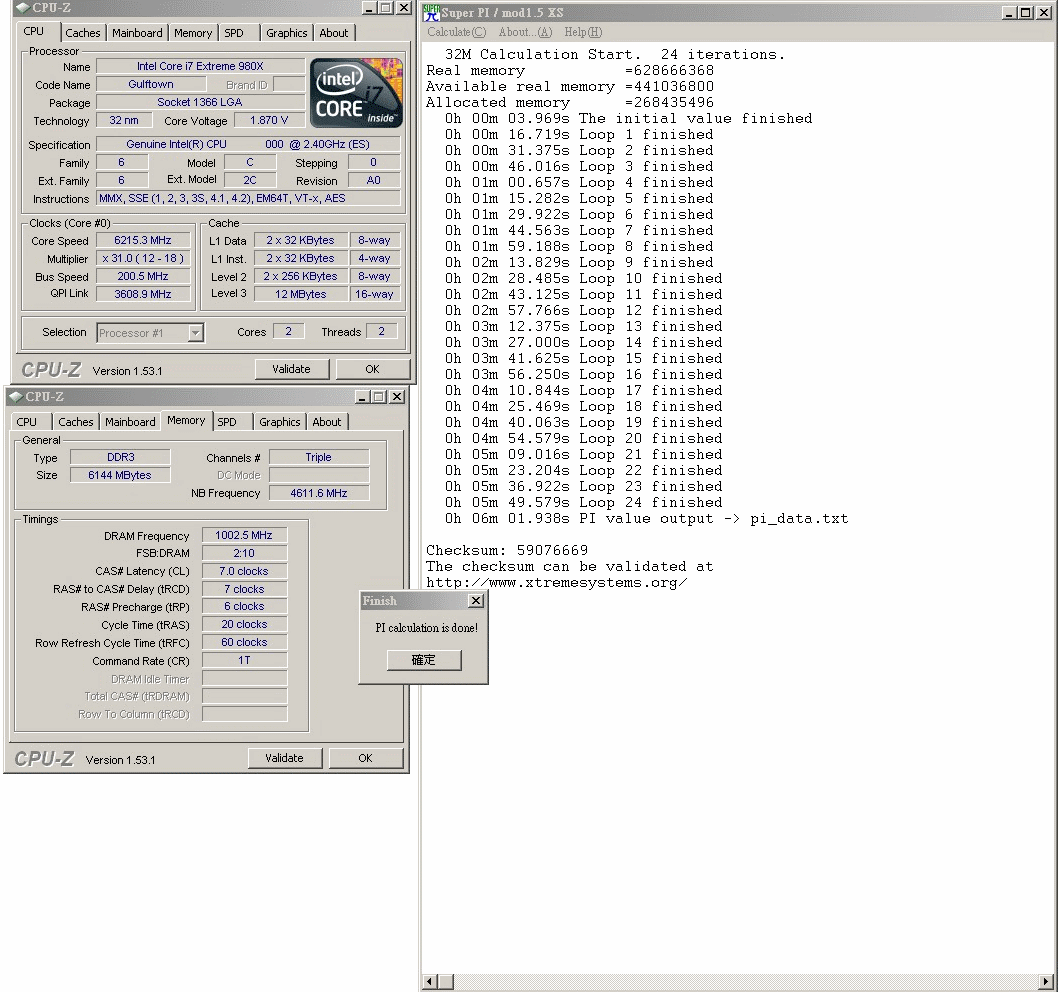1058x992 pixels.
Task: Switch to Caches tab in top CPU-Z window
Action: tap(82, 32)
